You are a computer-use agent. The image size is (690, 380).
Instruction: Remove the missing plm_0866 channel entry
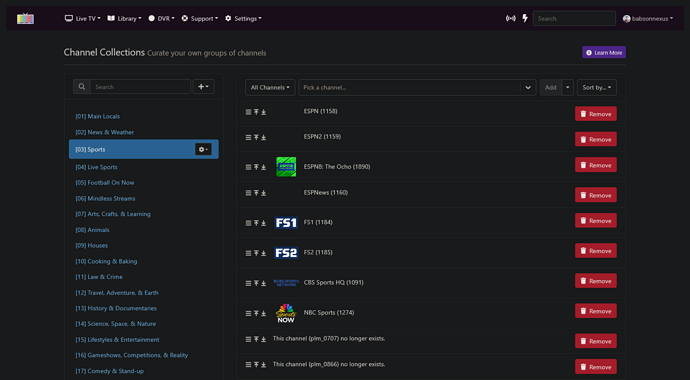point(596,367)
